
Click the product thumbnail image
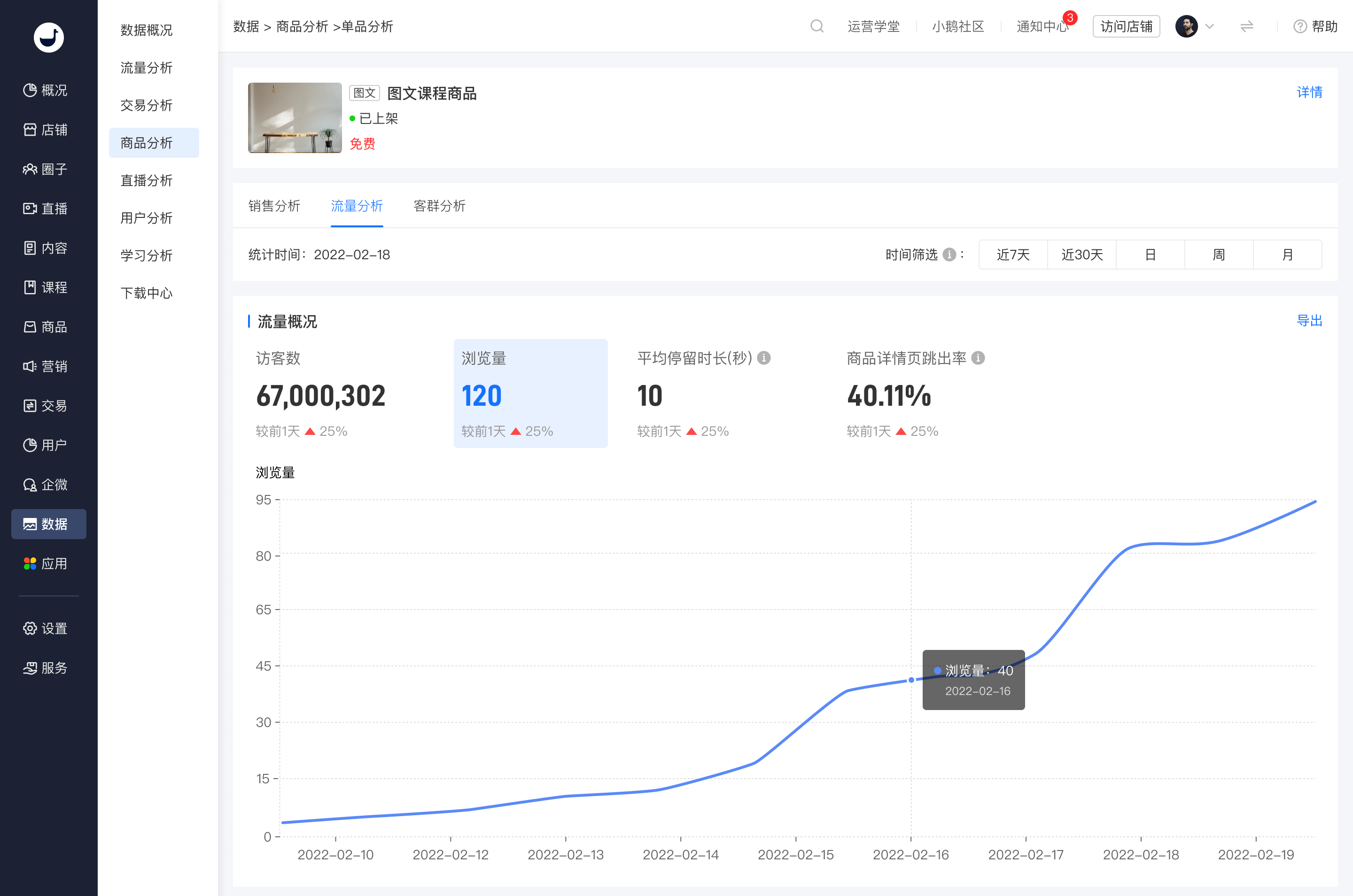(x=295, y=118)
